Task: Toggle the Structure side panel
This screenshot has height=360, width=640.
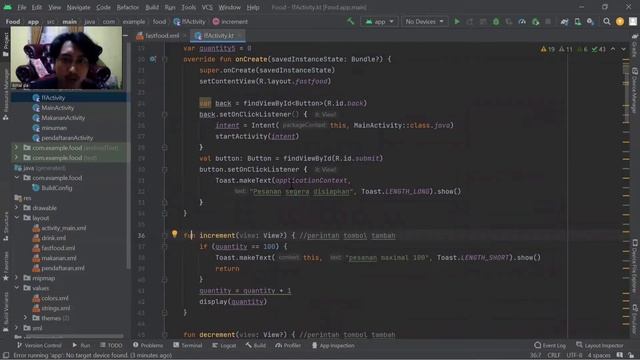Action: [5, 226]
